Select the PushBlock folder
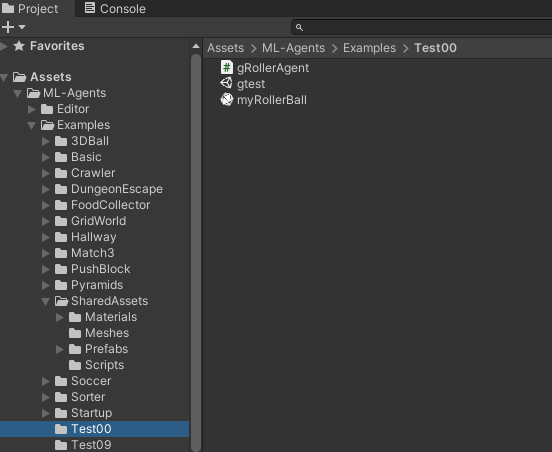Viewport: 552px width, 452px height. point(94,269)
